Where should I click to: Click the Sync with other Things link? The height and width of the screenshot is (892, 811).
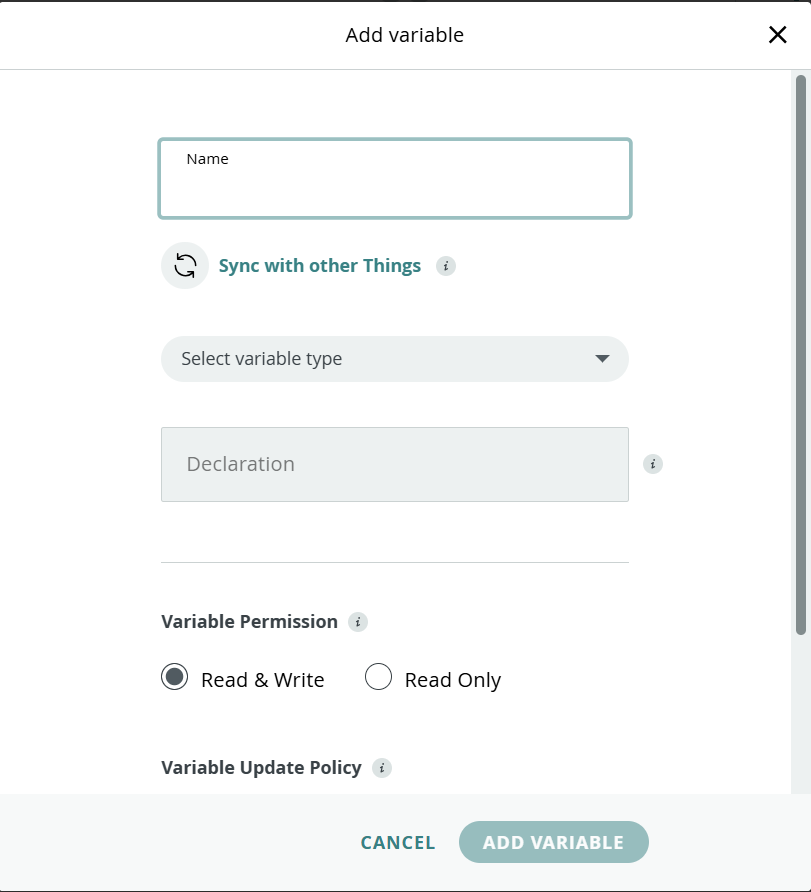(x=320, y=266)
